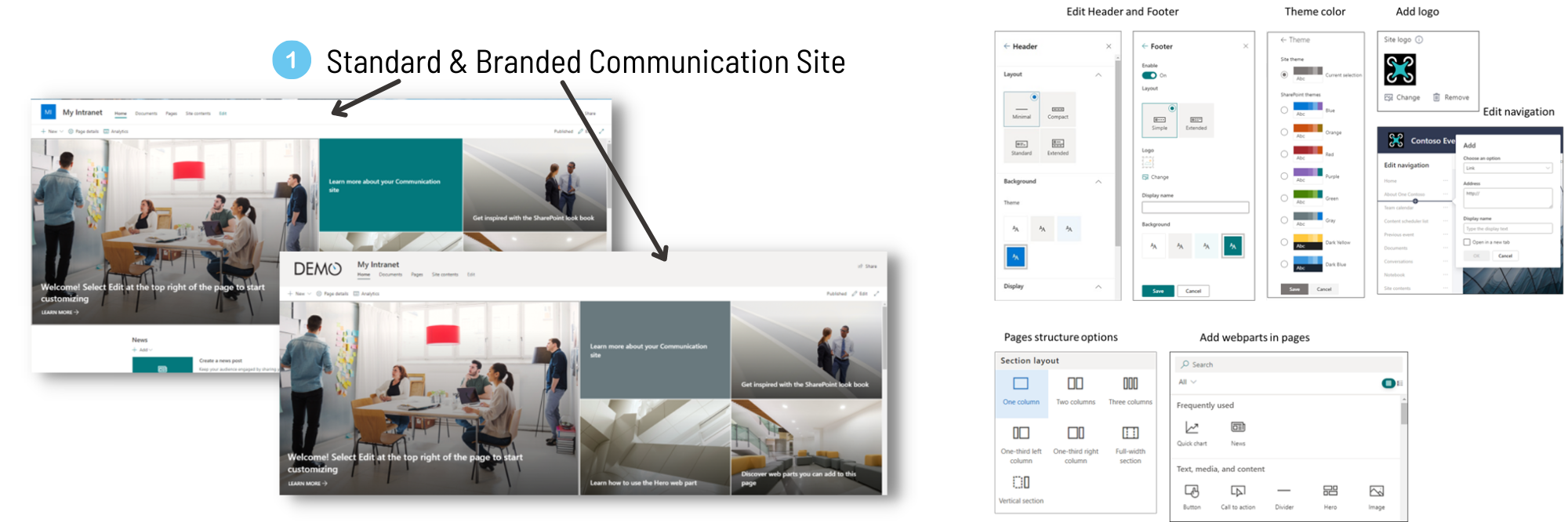Collapse the Layout section in Header panel
The image size is (1568, 522).
(x=1098, y=74)
